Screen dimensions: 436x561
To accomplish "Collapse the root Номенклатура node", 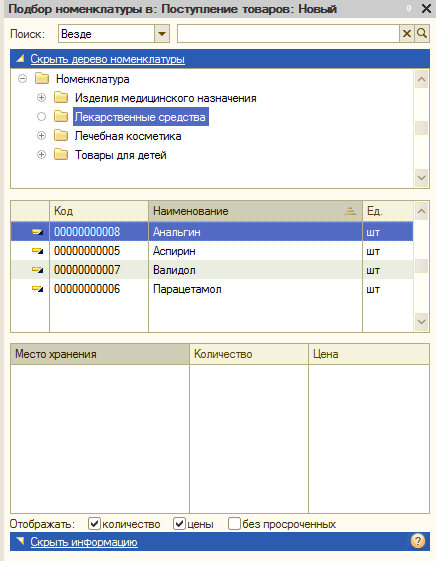I will click(23, 78).
